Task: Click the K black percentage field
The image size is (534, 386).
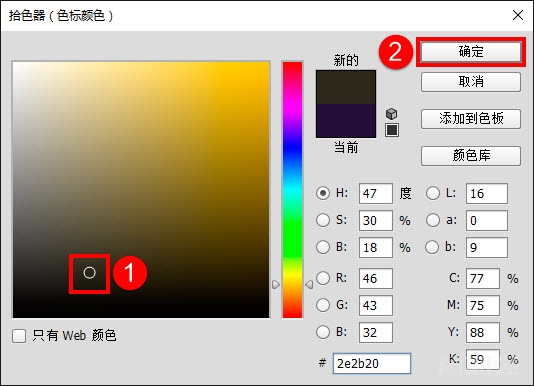Action: pyautogui.click(x=483, y=359)
